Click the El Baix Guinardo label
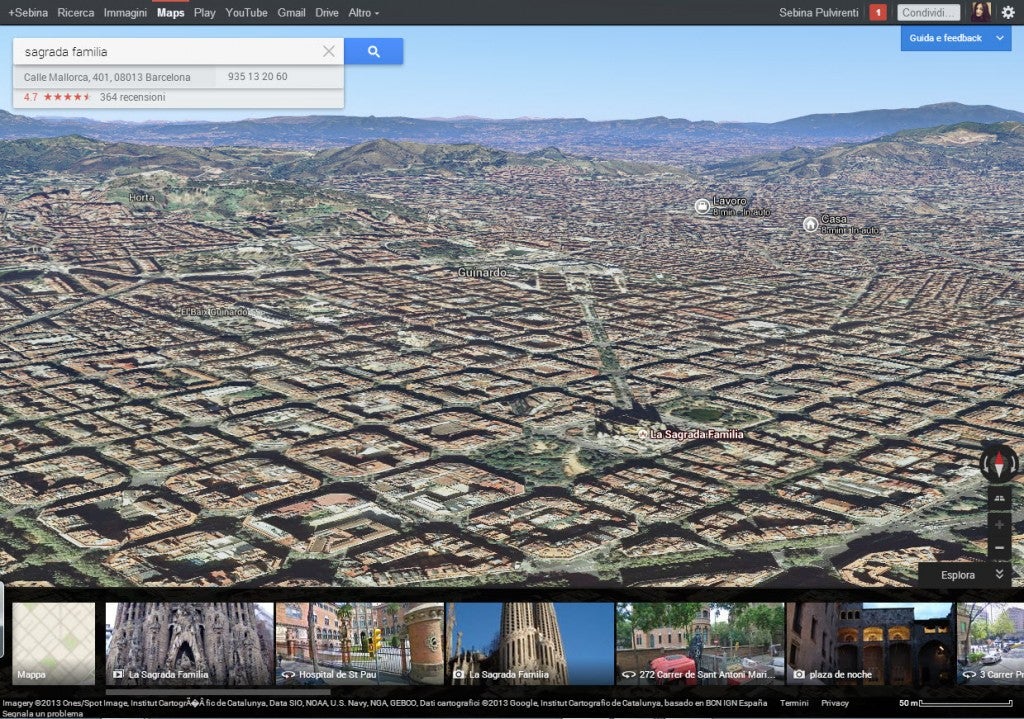 pos(215,312)
